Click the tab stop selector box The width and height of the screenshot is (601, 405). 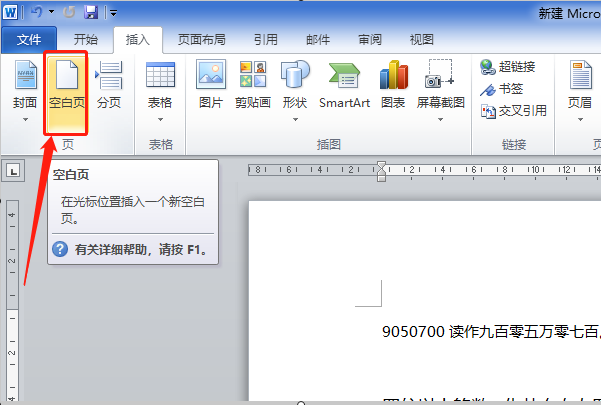(x=13, y=171)
